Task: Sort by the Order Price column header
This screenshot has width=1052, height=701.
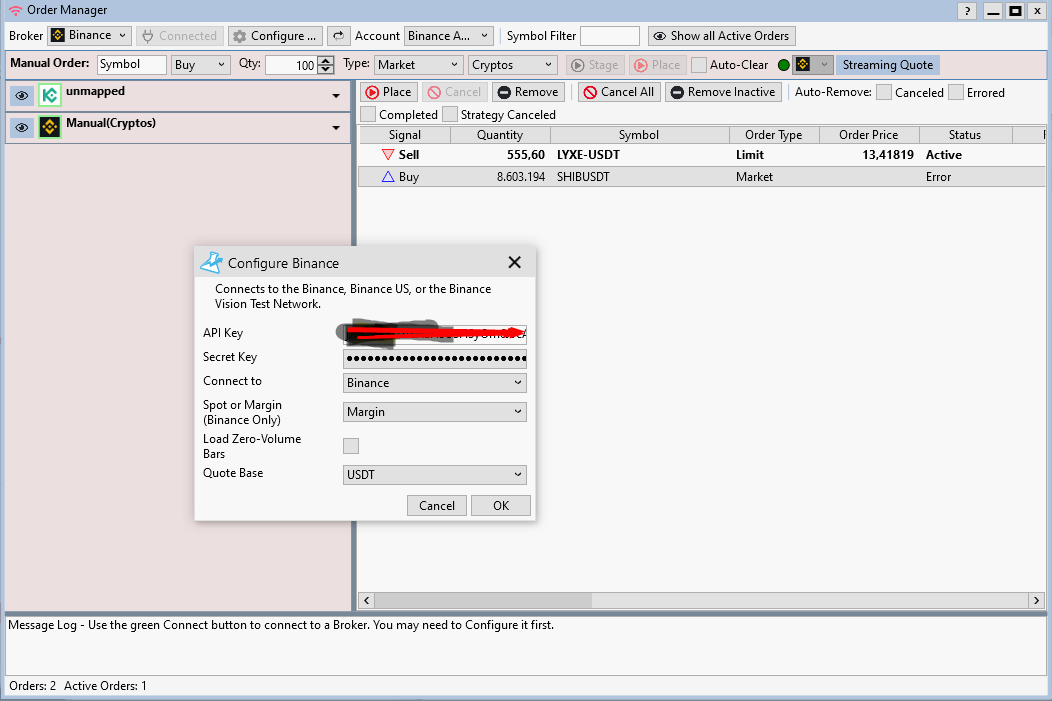Action: [x=868, y=135]
